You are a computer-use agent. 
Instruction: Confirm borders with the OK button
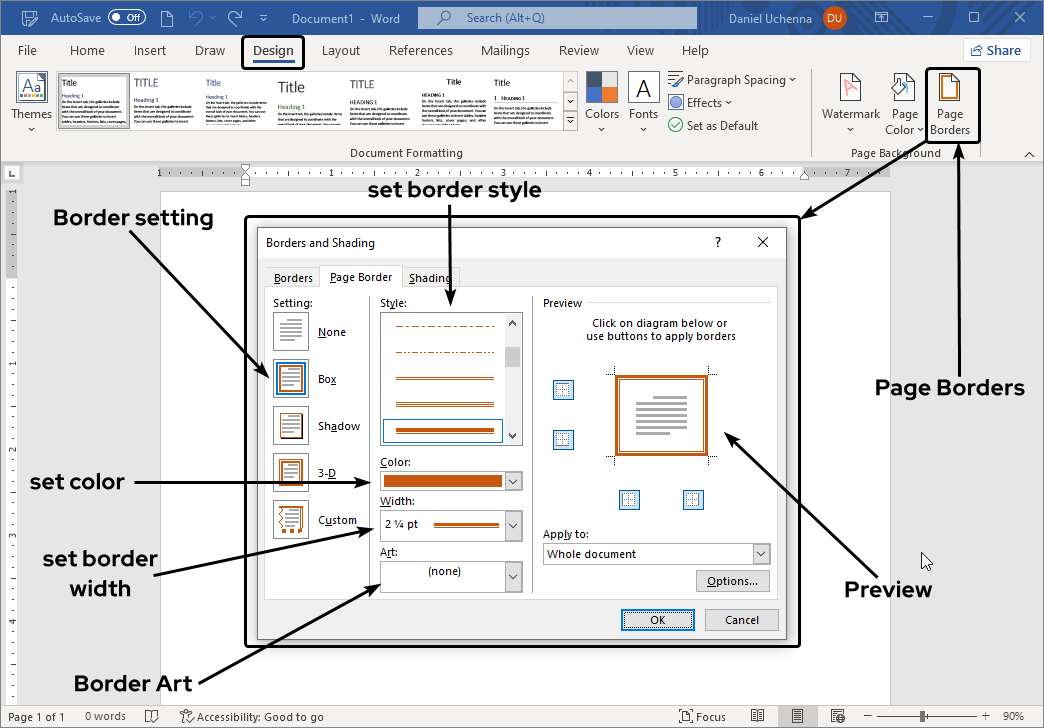point(657,619)
